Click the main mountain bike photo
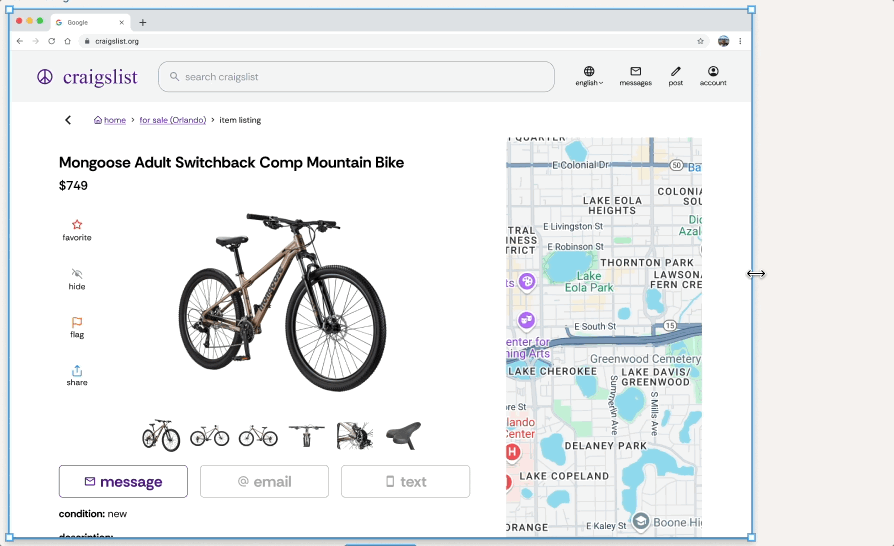The height and width of the screenshot is (546, 894). pyautogui.click(x=282, y=302)
